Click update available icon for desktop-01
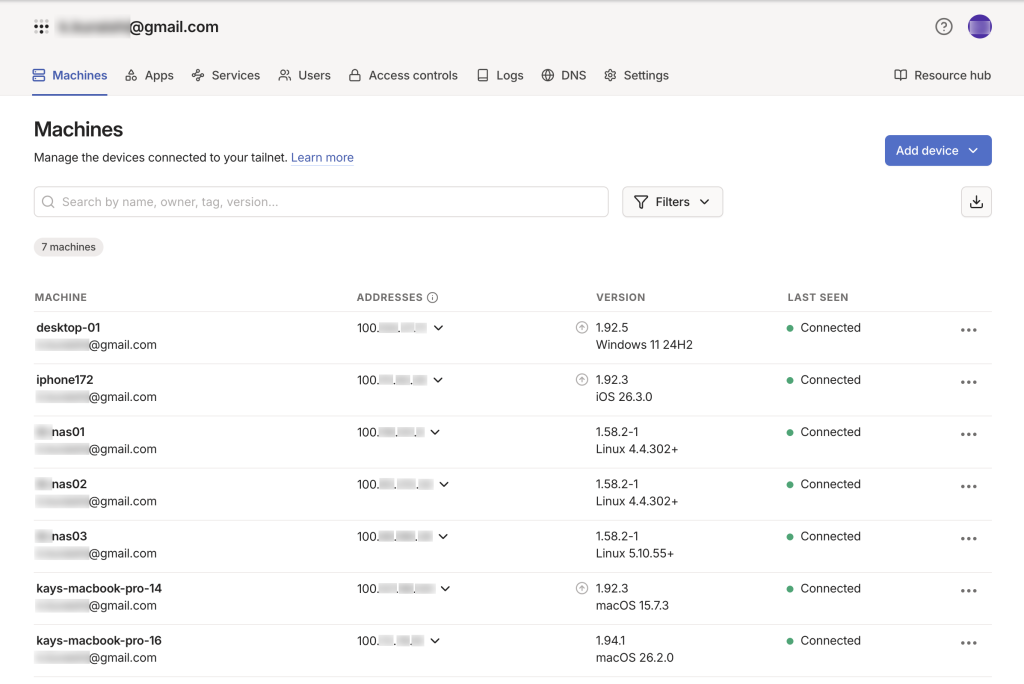Screen dimensions: 1024x684 (x=582, y=328)
